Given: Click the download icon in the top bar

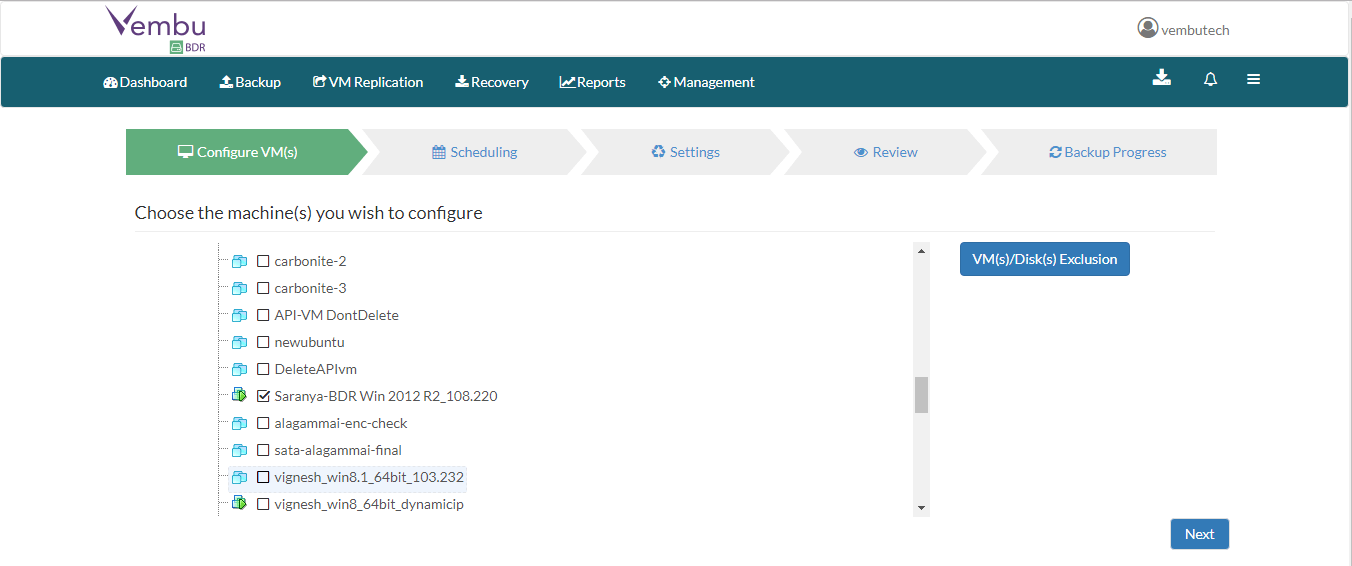Looking at the screenshot, I should coord(1161,78).
